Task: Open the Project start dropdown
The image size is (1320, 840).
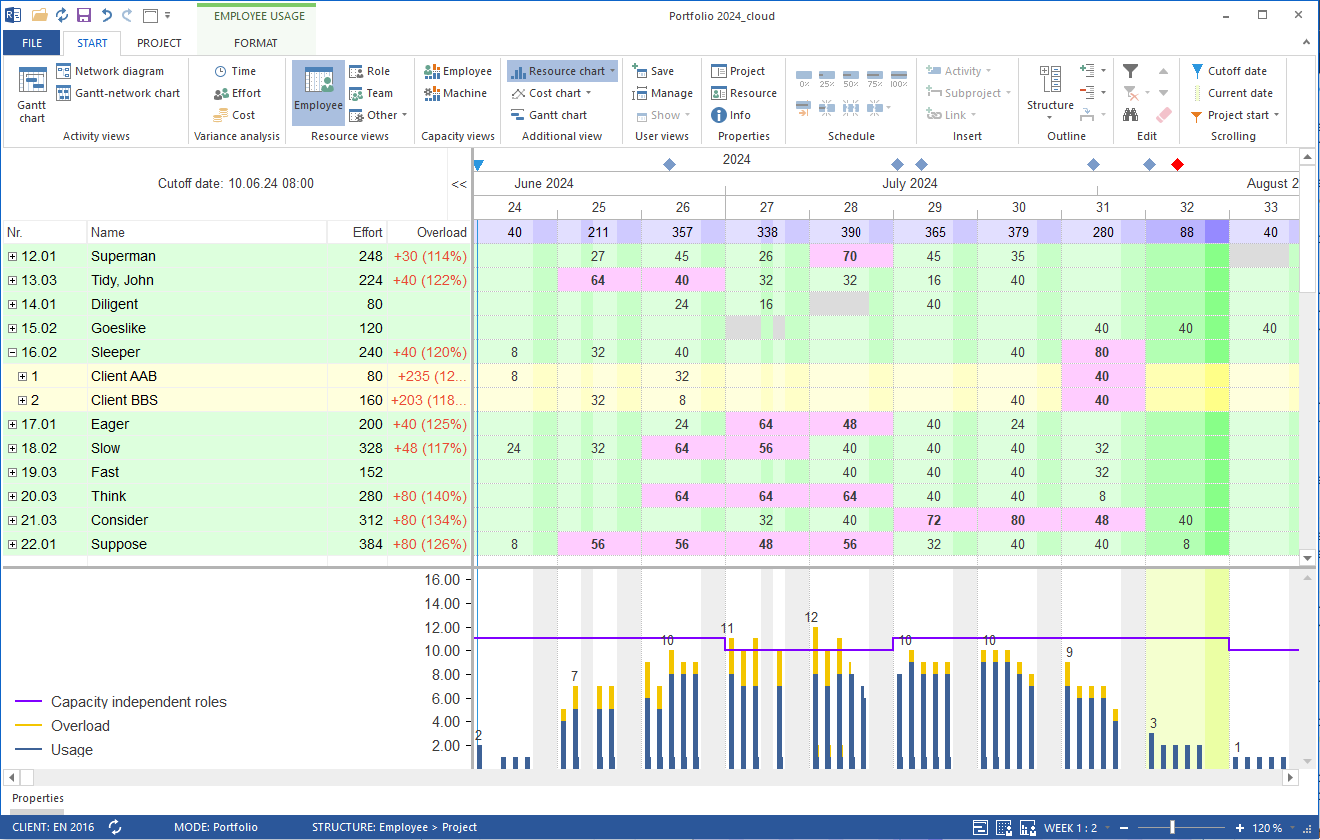Action: click(x=1236, y=115)
